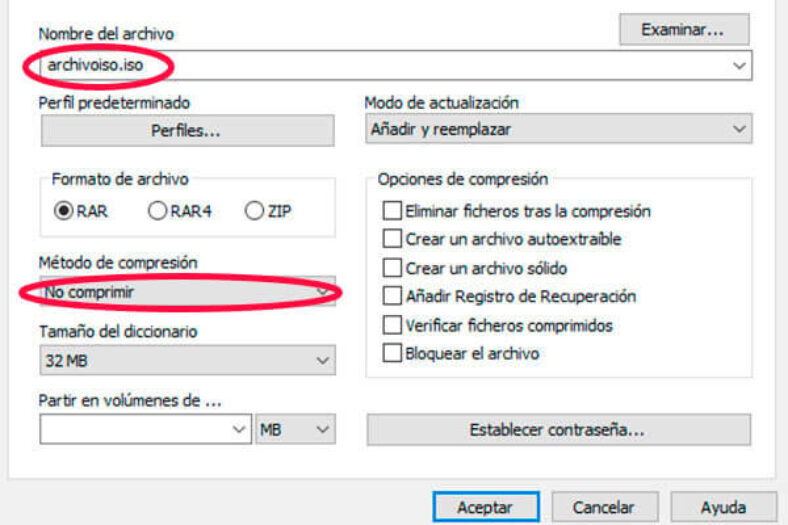Image resolution: width=788 pixels, height=525 pixels.
Task: Click the archive name text field
Action: tap(380, 65)
